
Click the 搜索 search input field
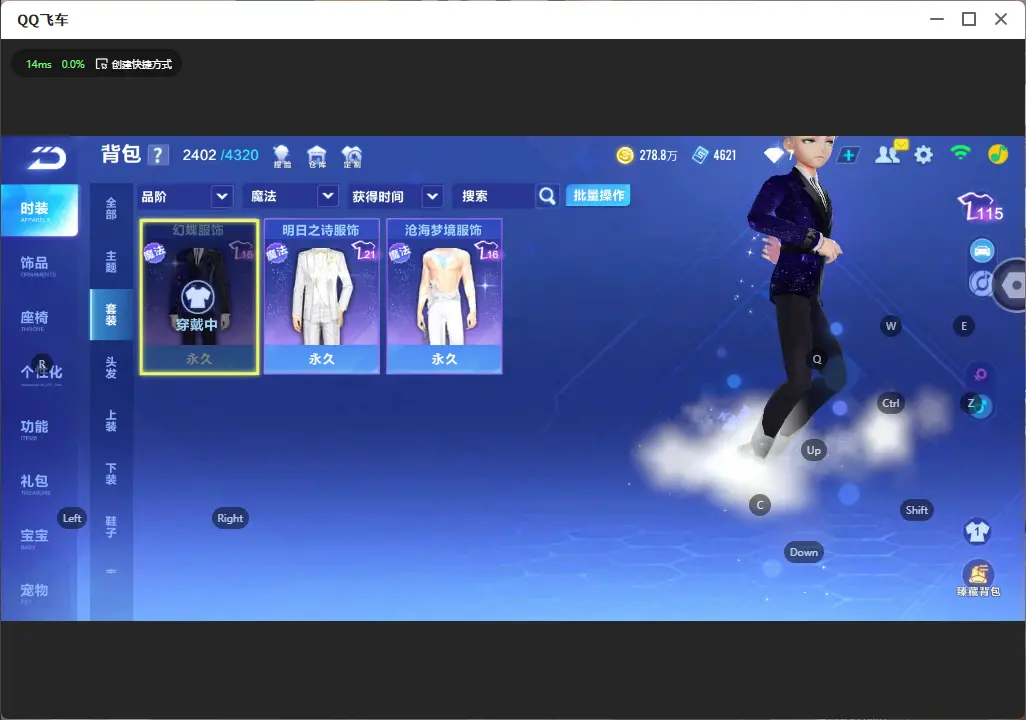(x=495, y=196)
